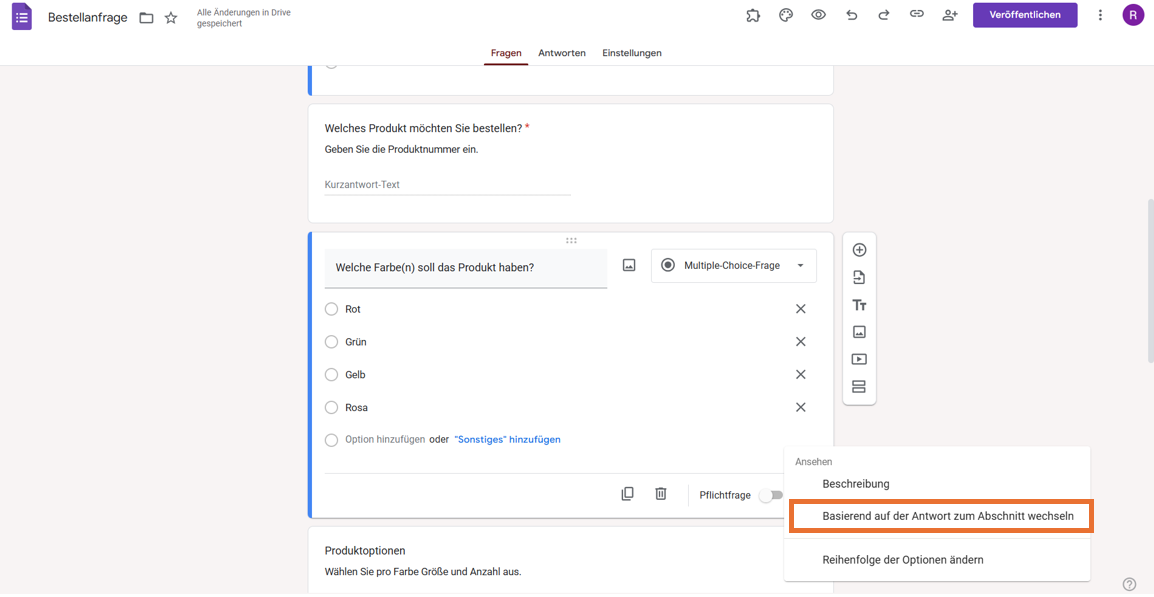Viewport: 1154px width, 597px height.
Task: Delete the color question with the trash icon
Action: [x=661, y=494]
